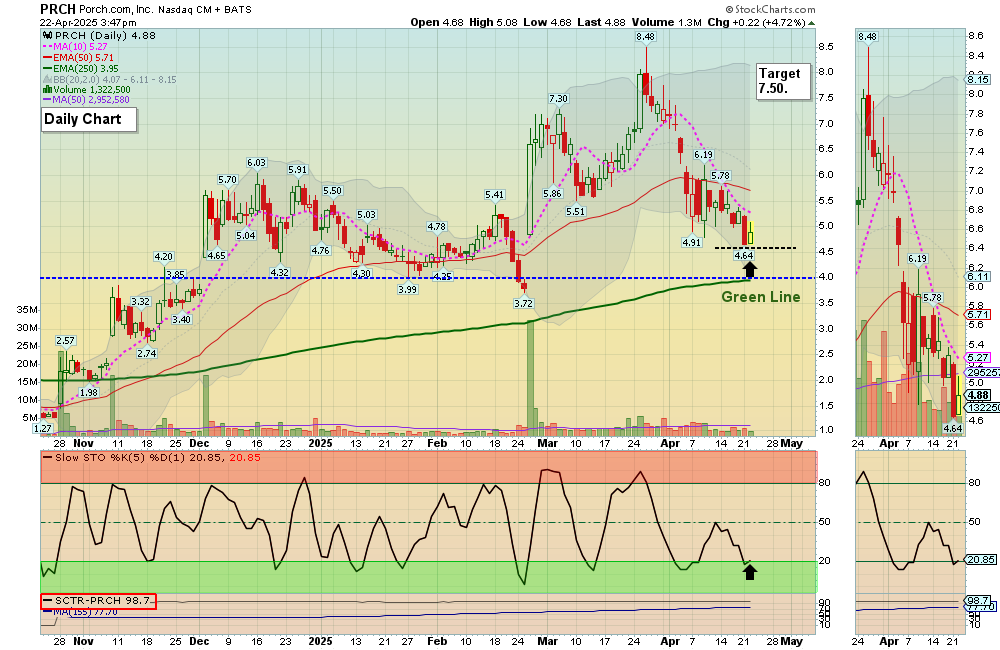Click the 8.48 high label in zoomed side panel

coord(868,37)
